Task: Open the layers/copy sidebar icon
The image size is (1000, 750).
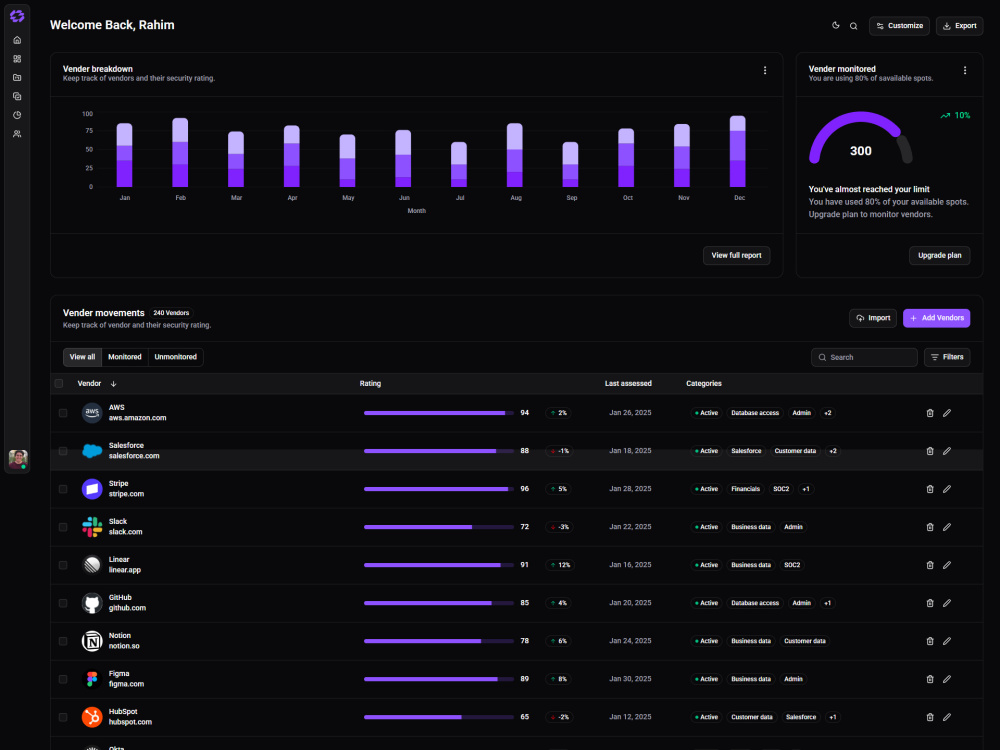Action: click(17, 96)
